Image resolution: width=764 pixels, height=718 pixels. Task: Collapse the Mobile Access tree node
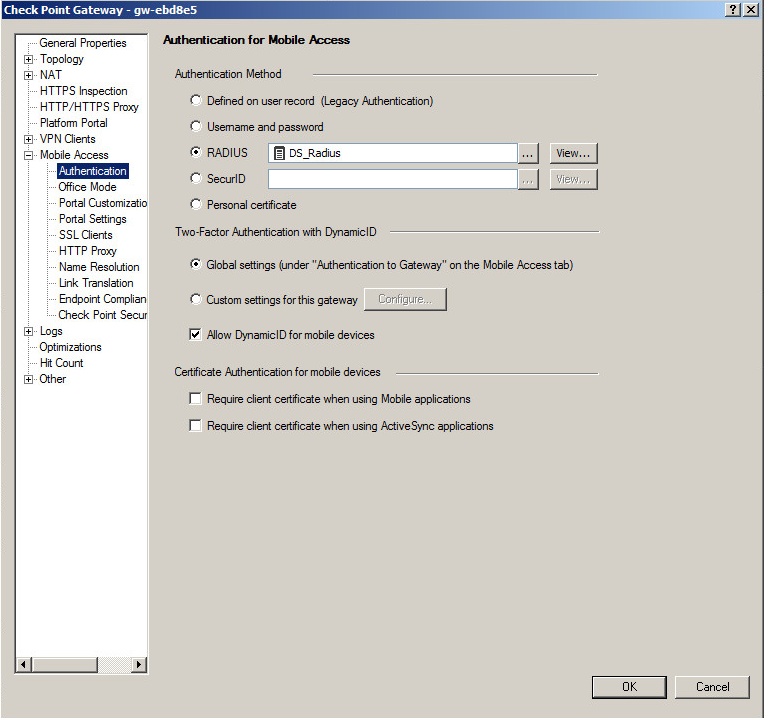28,155
